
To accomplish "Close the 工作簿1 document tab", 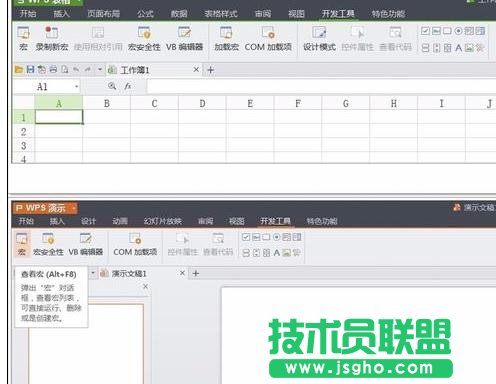I will click(196, 69).
